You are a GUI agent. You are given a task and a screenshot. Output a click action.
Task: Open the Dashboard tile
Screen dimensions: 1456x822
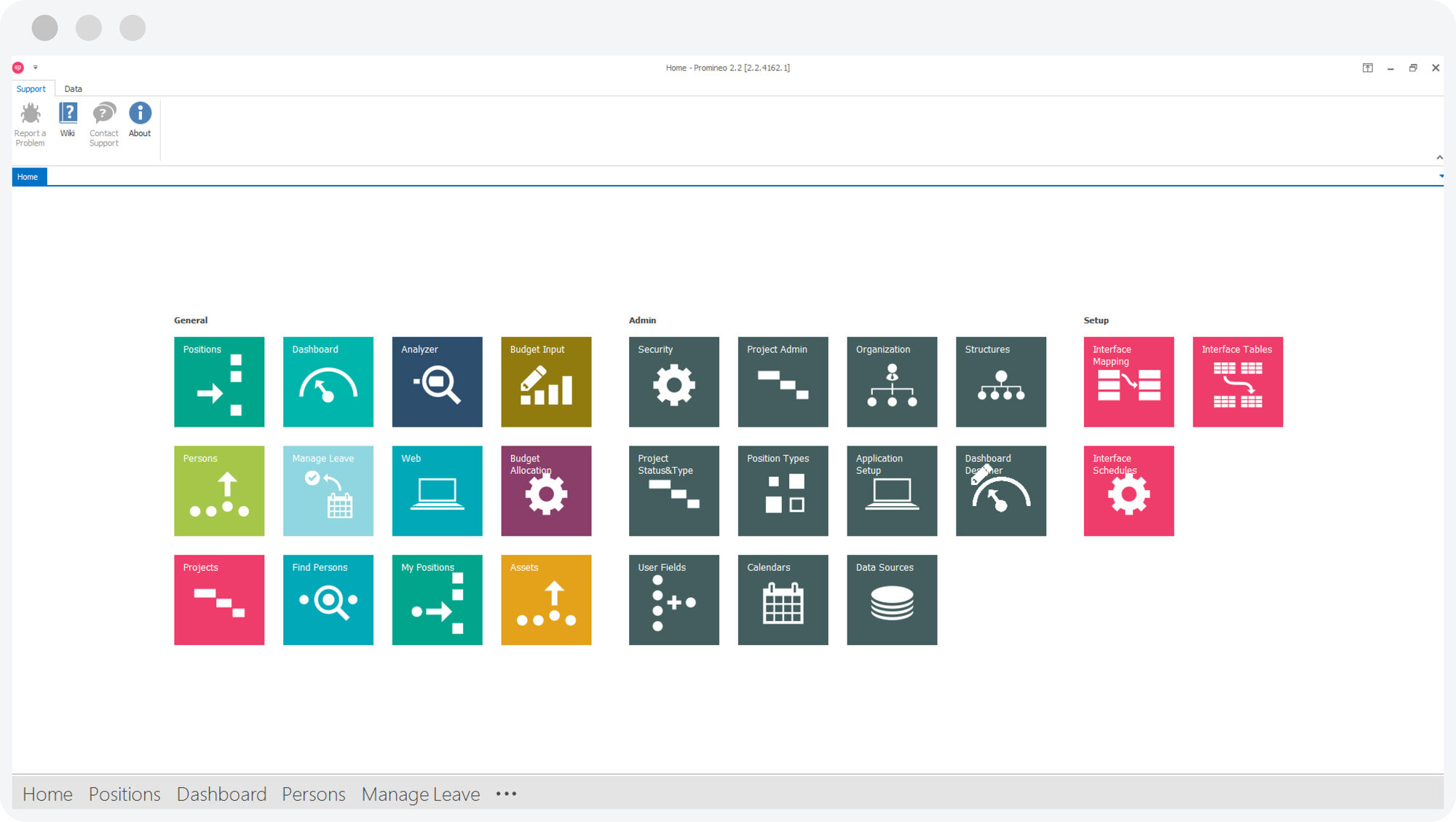click(328, 382)
